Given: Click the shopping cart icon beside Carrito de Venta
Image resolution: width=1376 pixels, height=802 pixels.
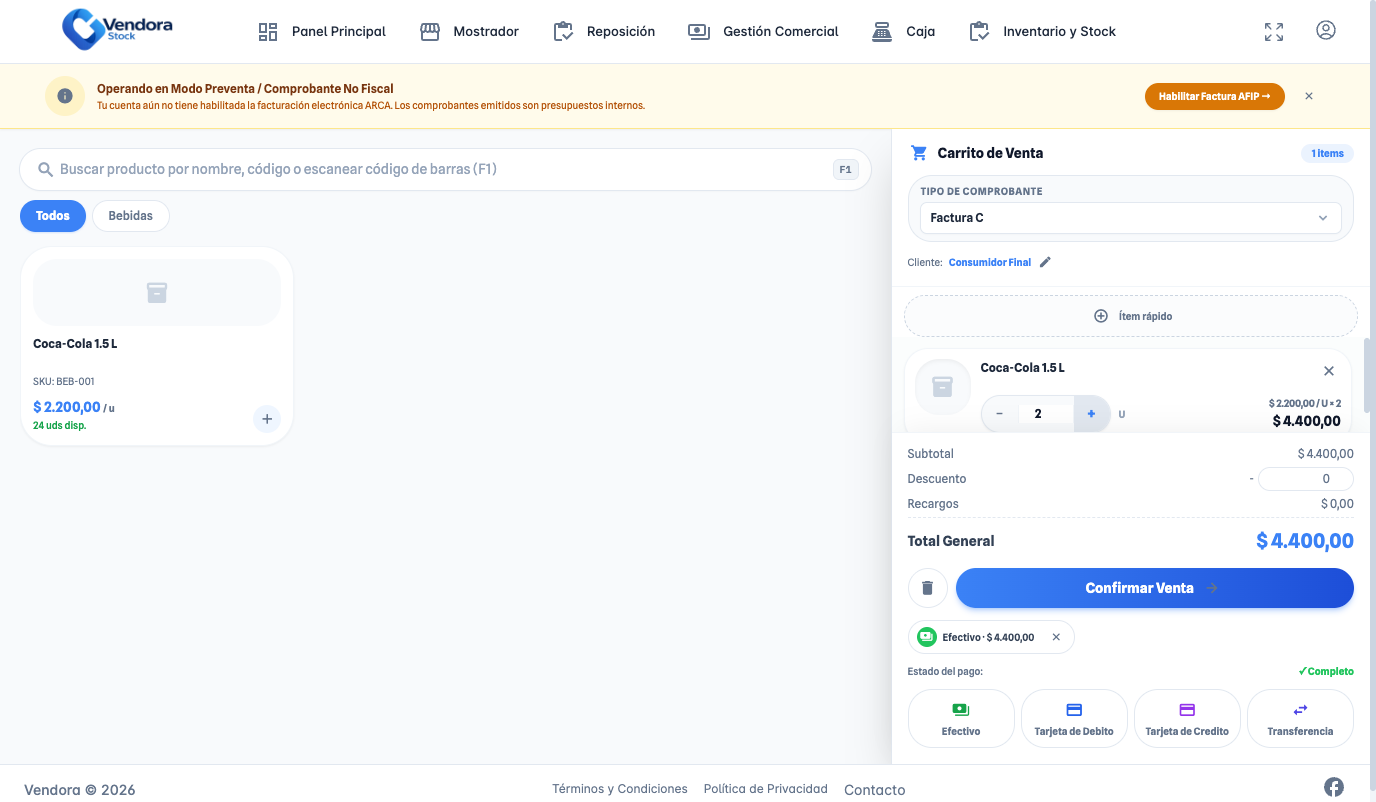Looking at the screenshot, I should click(919, 153).
